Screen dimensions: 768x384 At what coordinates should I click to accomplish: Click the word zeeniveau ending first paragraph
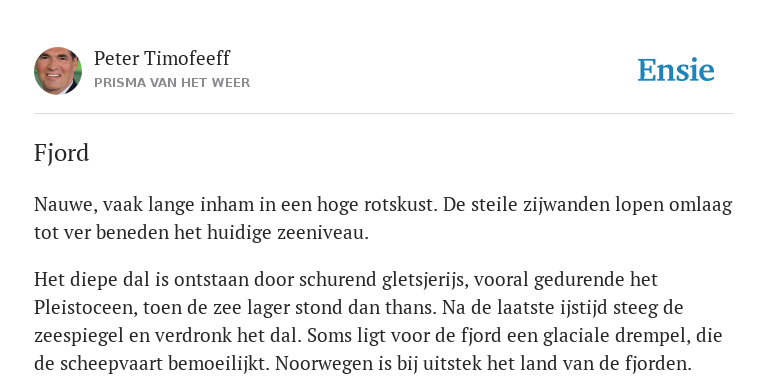click(323, 233)
